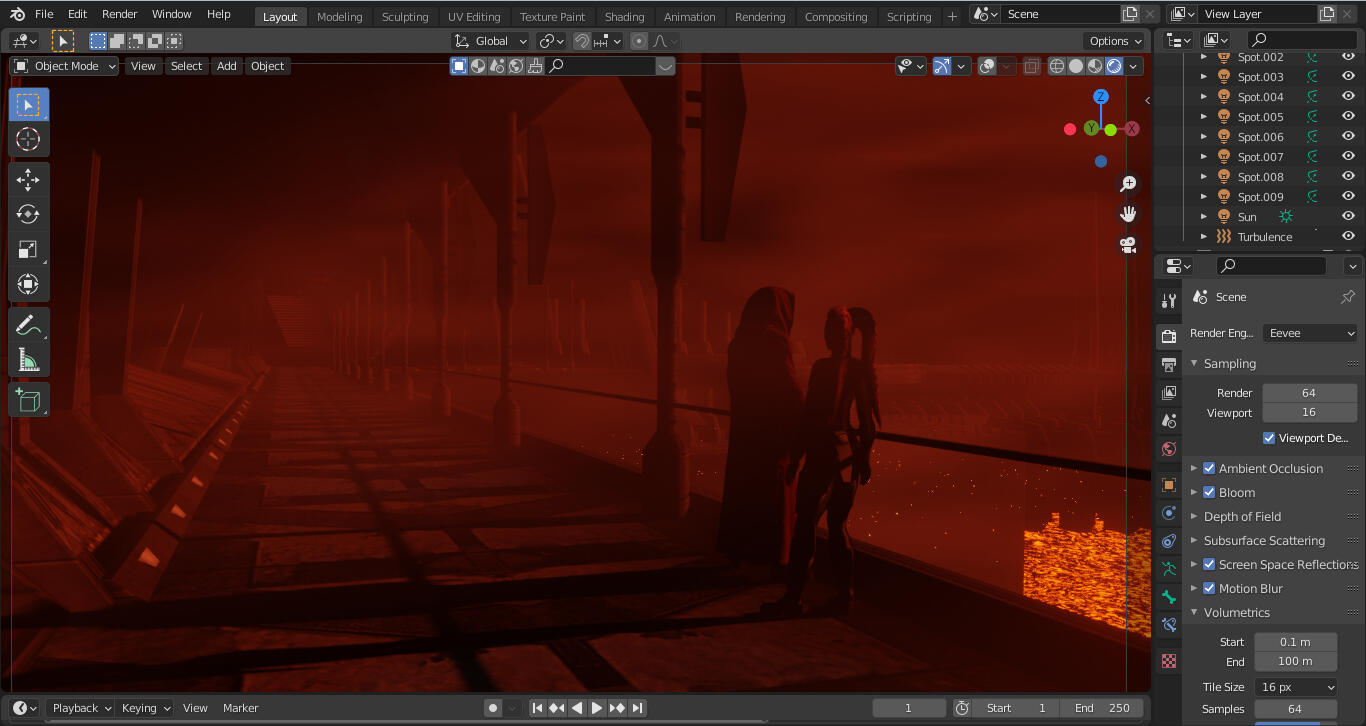This screenshot has height=726, width=1366.
Task: Enable the snapping magnet icon
Action: coord(580,40)
